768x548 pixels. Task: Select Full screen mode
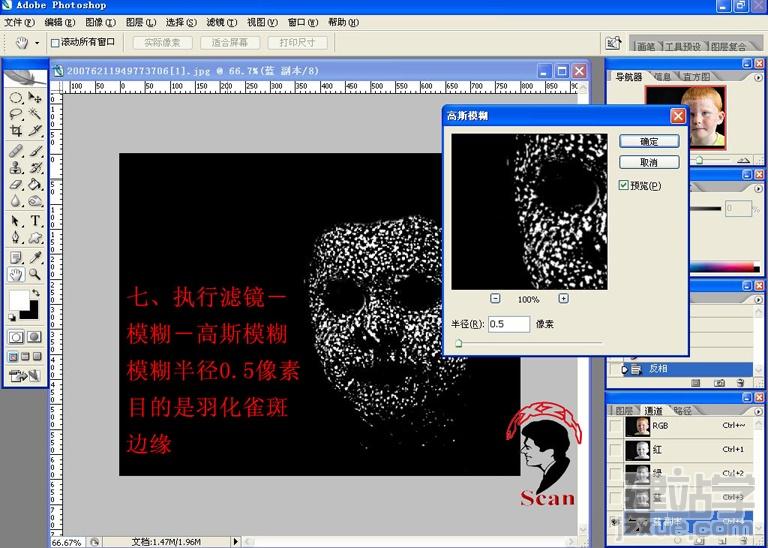pos(37,357)
